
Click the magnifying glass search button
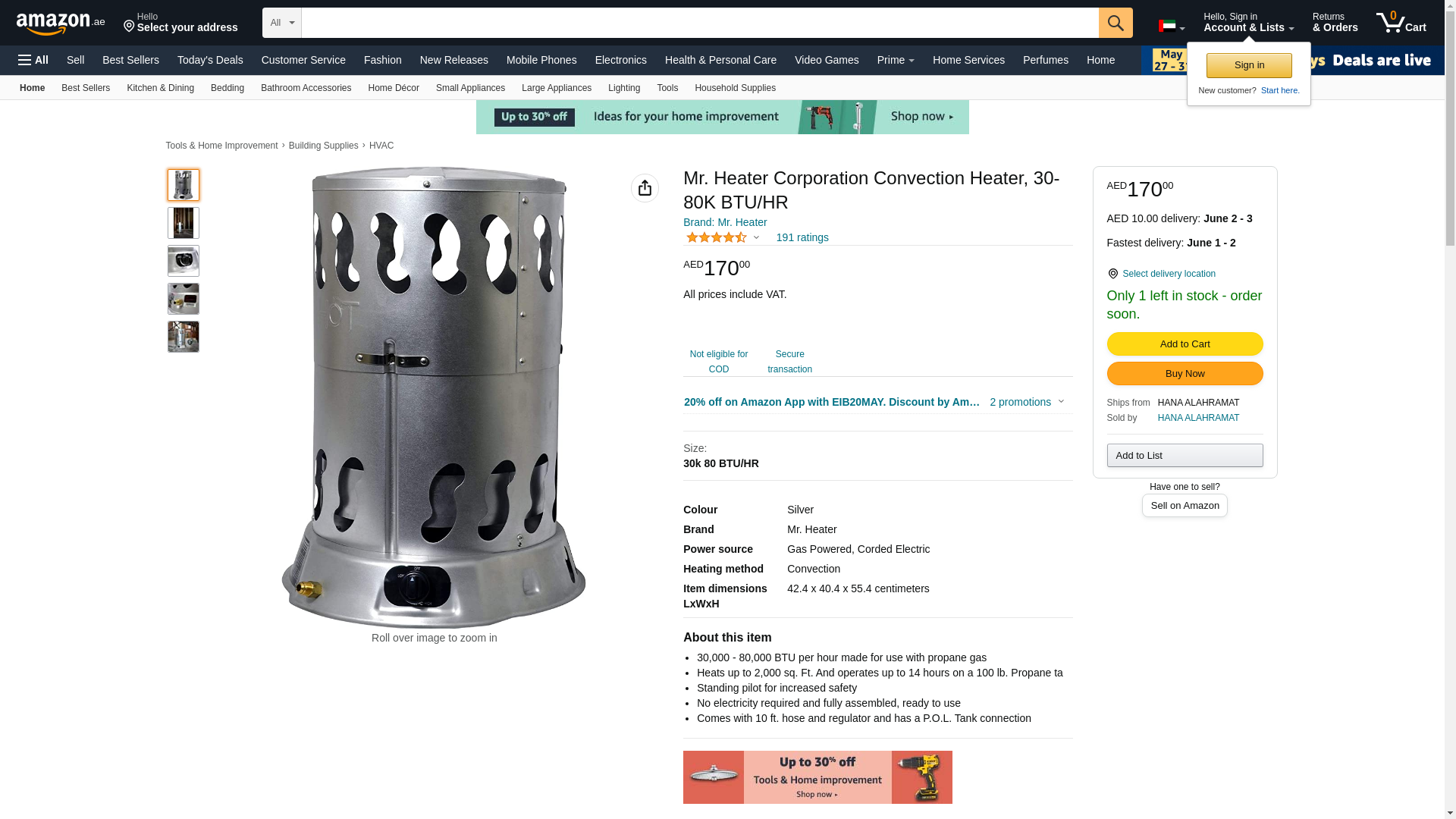[x=1115, y=23]
